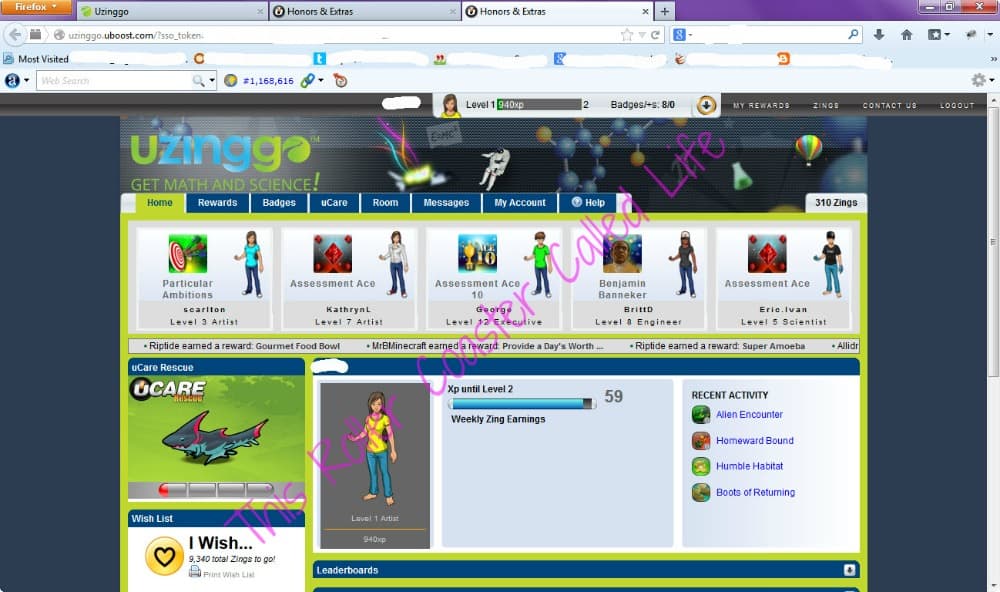
Task: Switch to the uCare tab
Action: (334, 203)
